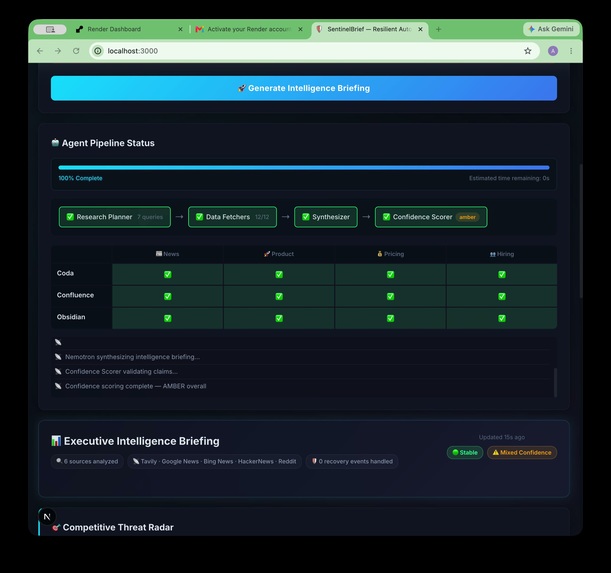Open Ask Gemini assistant
The width and height of the screenshot is (611, 573).
(x=551, y=29)
